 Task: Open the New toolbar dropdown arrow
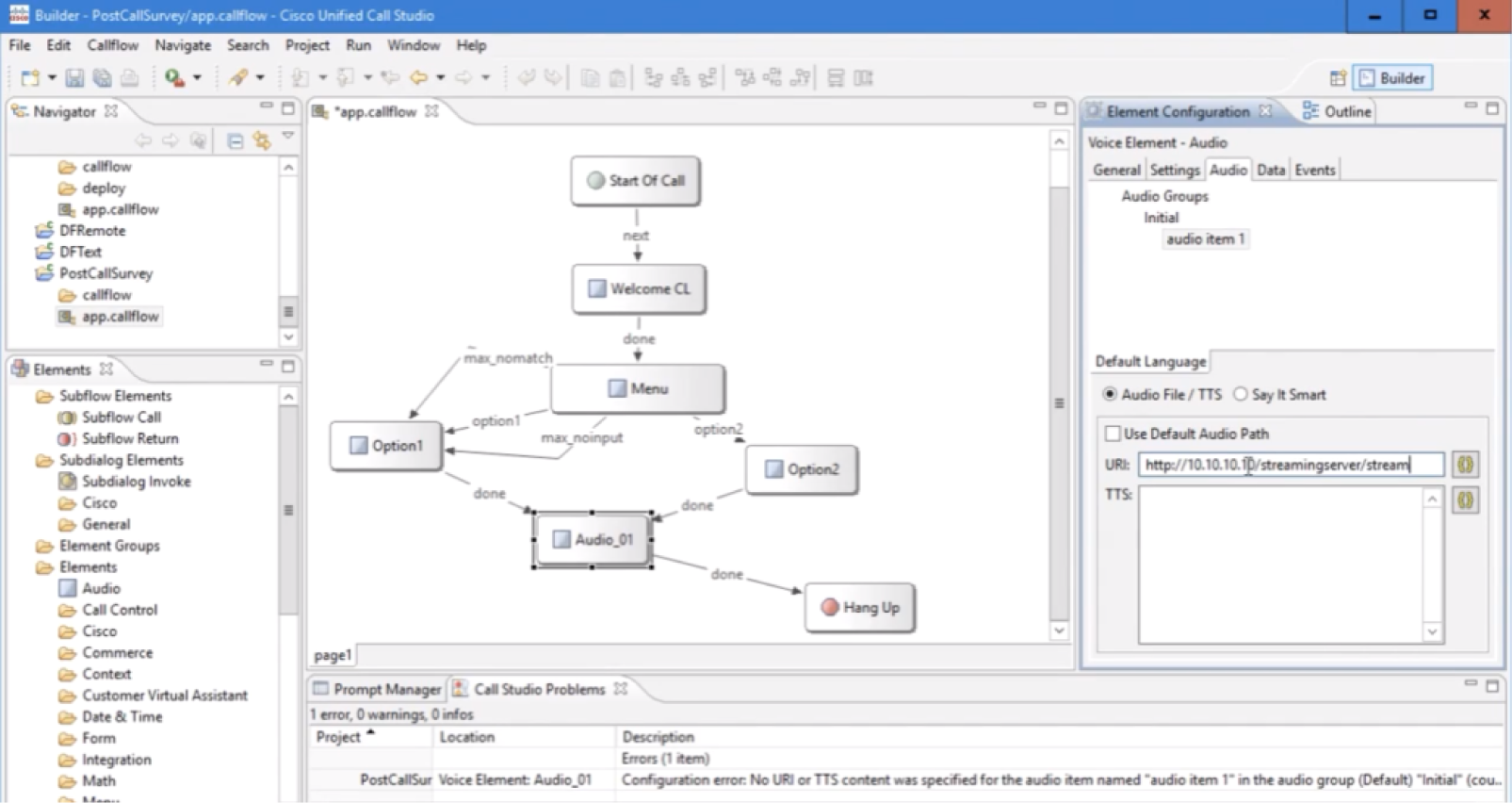[52, 78]
